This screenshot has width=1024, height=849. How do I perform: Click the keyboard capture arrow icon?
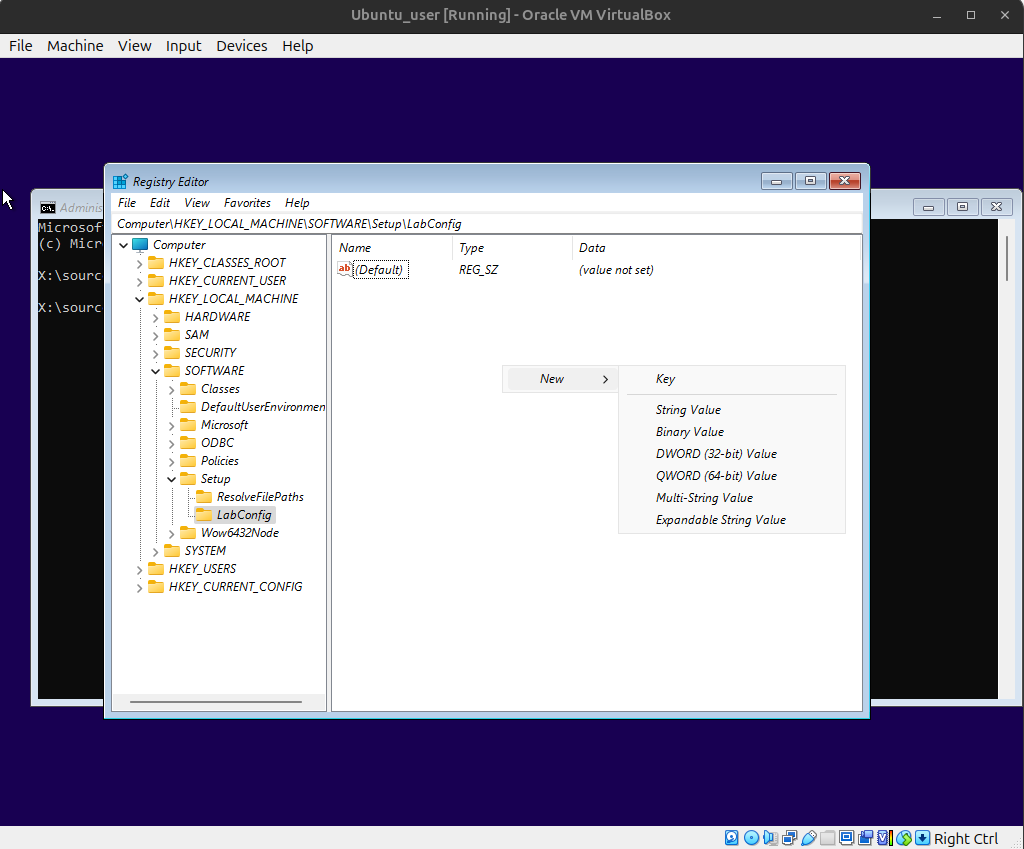(922, 838)
